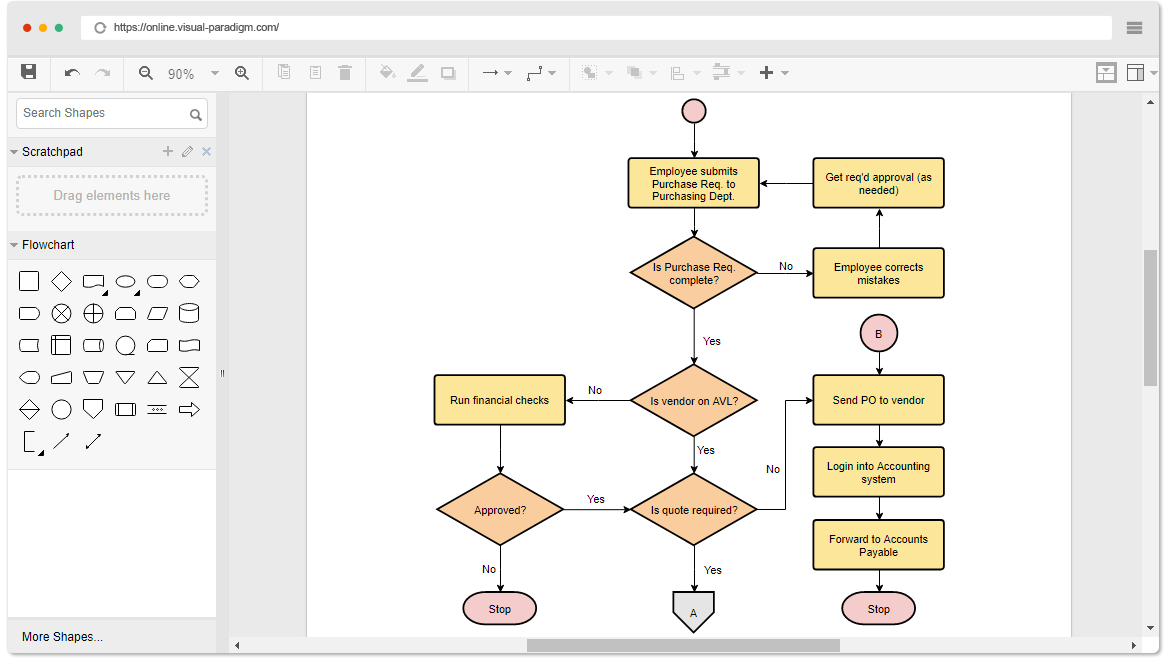Open the zoom level dropdown showing 90%
This screenshot has height=665, width=1170.
214,72
